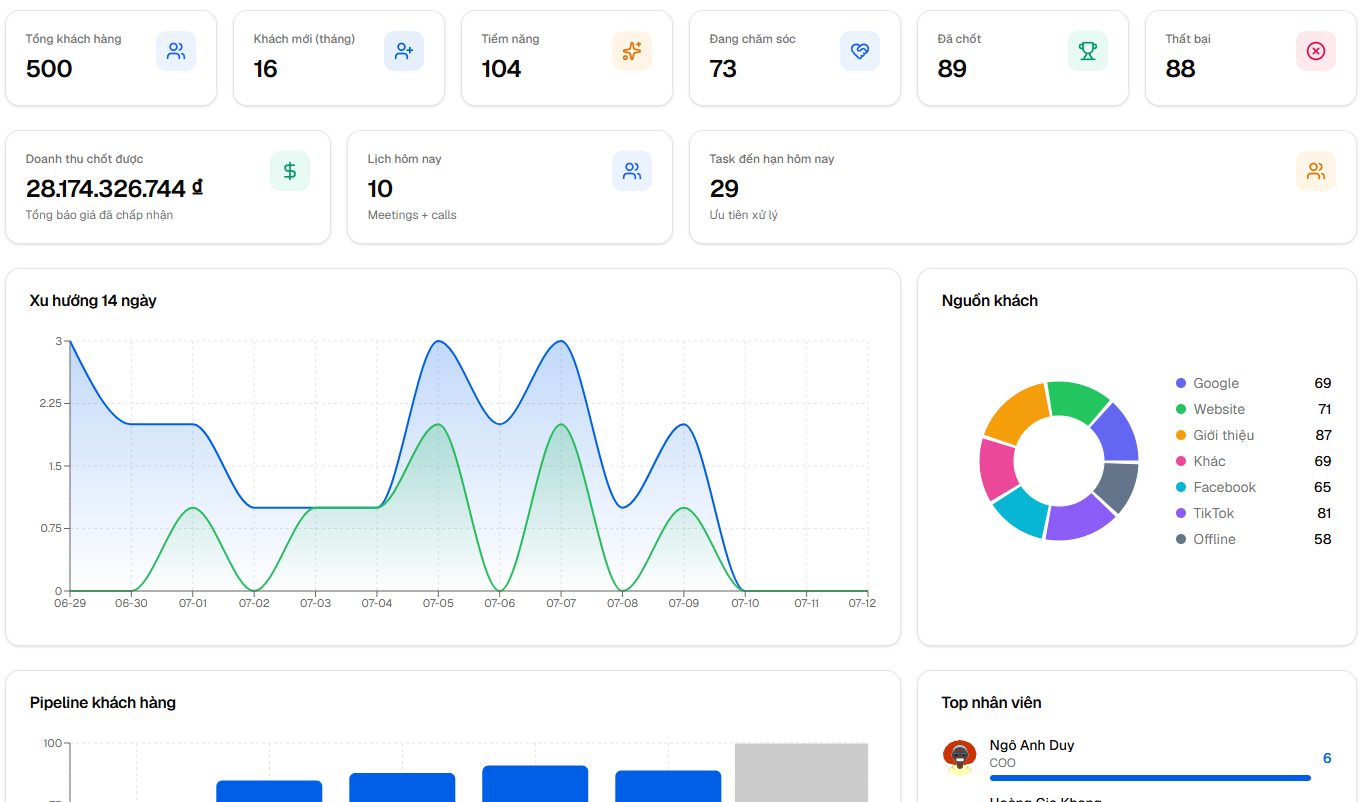Viewport: 1363px width, 802px height.
Task: Click the Giới thiệu count 87
Action: (x=1323, y=435)
